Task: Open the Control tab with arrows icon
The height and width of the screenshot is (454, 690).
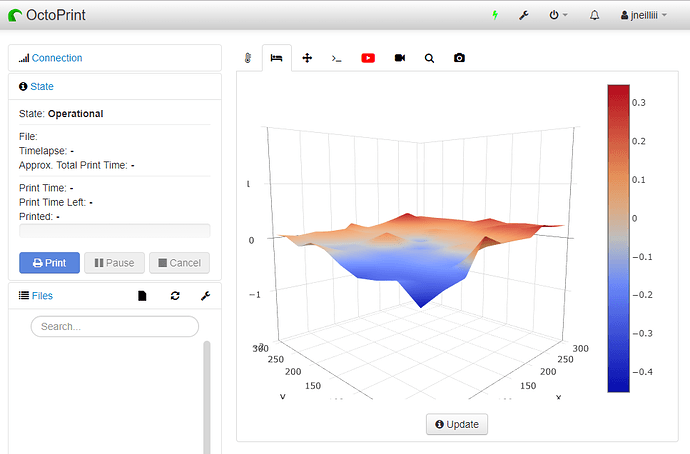Action: coord(307,58)
